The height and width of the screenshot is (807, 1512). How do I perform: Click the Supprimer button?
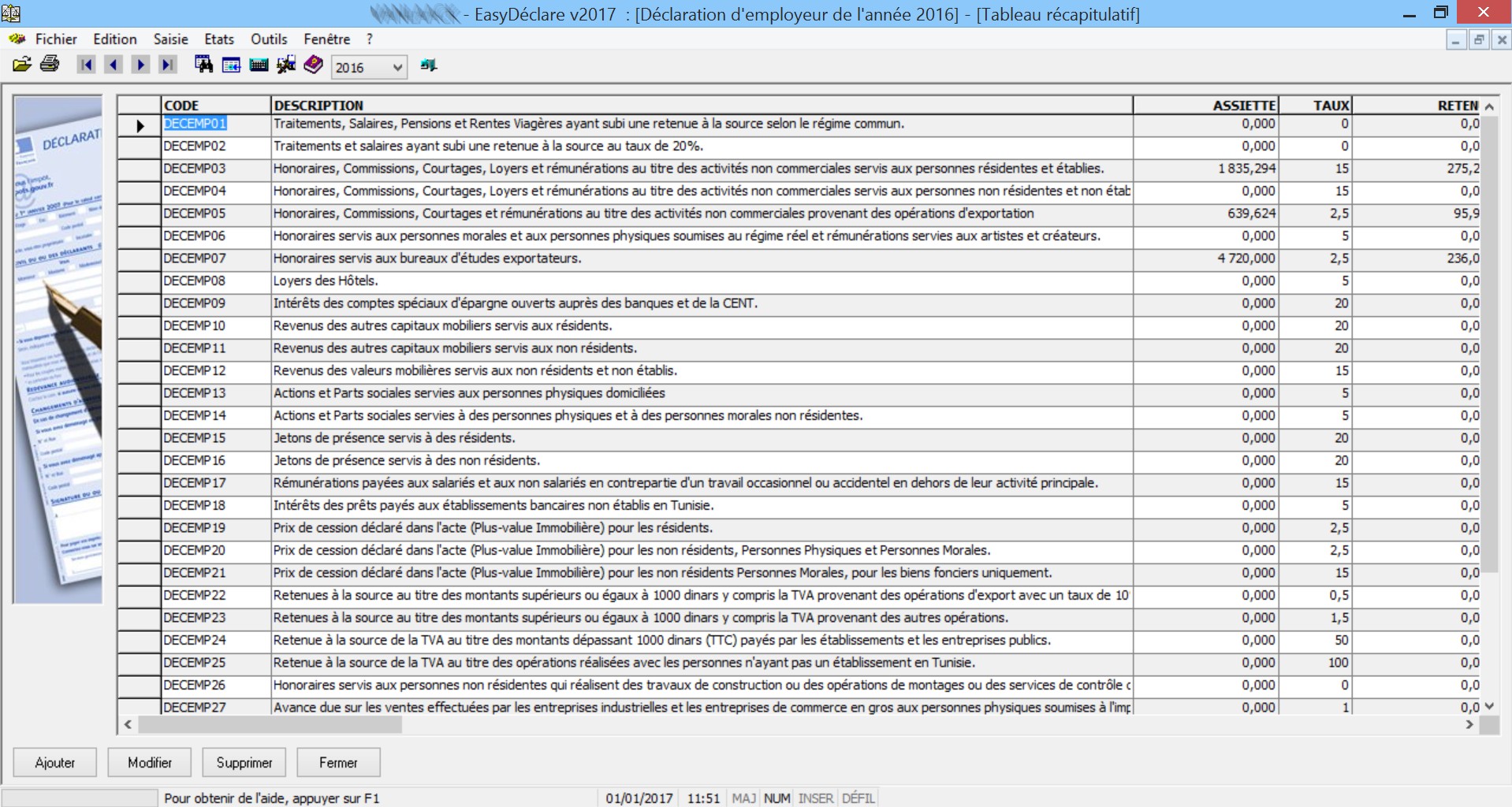point(244,763)
